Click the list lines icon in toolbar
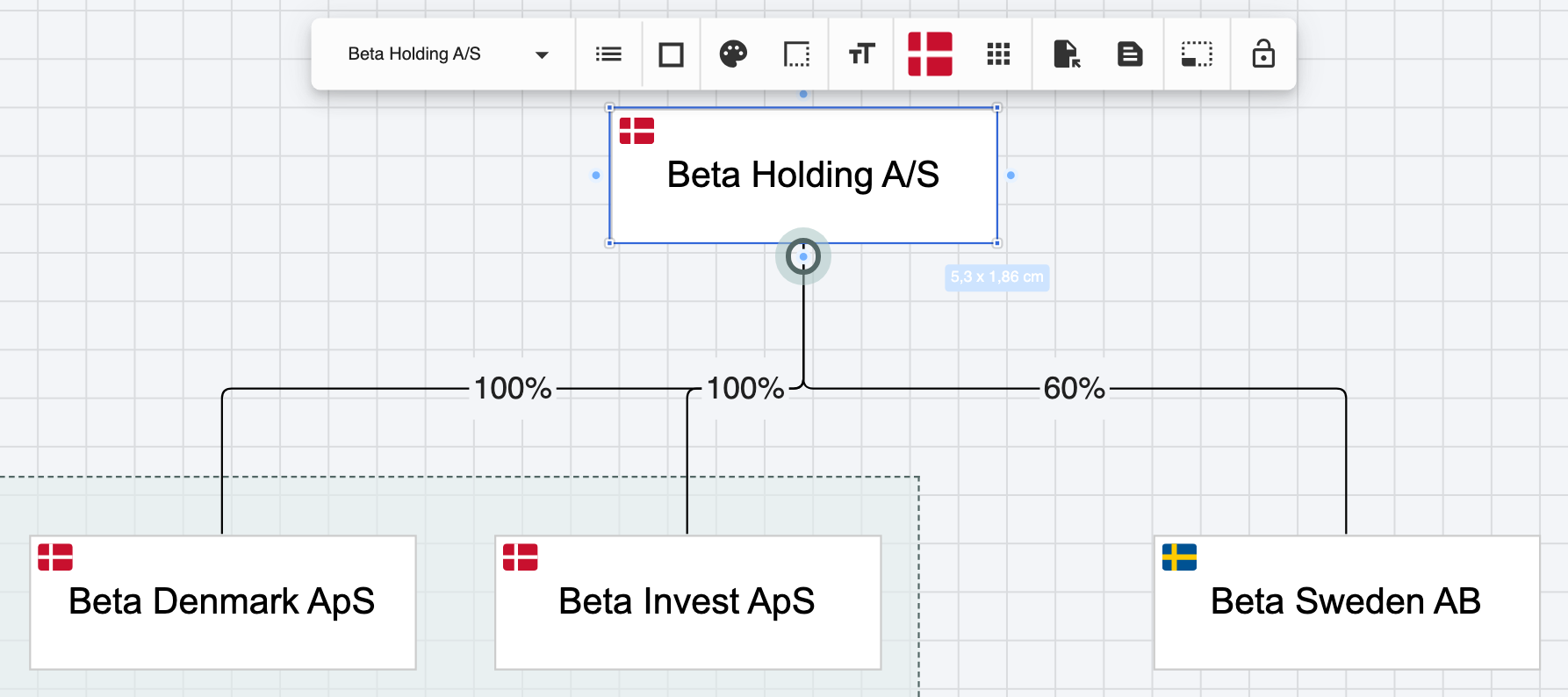The image size is (1568, 697). (608, 54)
